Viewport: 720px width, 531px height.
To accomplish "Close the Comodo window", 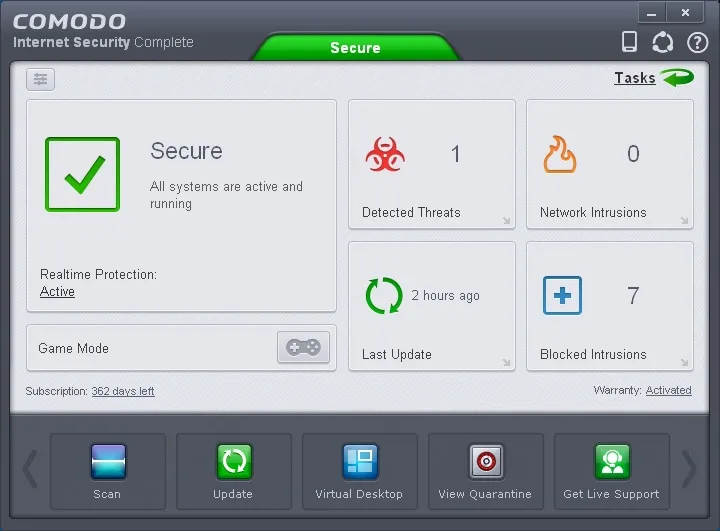I will [x=685, y=13].
